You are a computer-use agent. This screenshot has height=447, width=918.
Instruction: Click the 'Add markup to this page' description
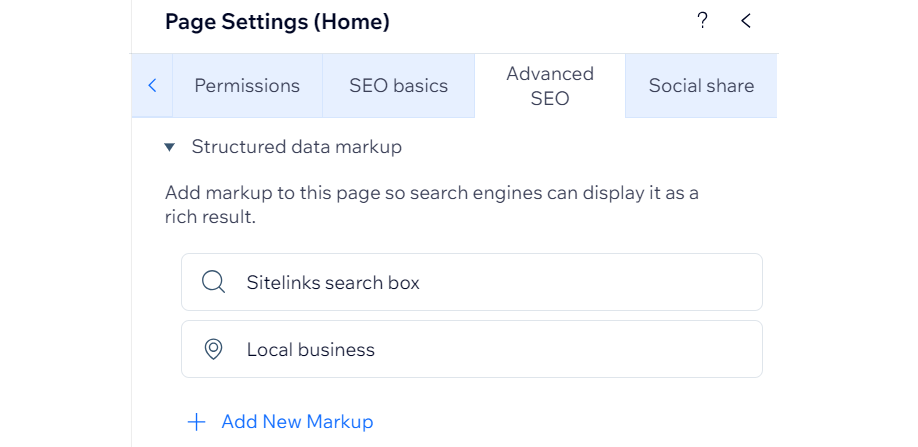pyautogui.click(x=431, y=205)
